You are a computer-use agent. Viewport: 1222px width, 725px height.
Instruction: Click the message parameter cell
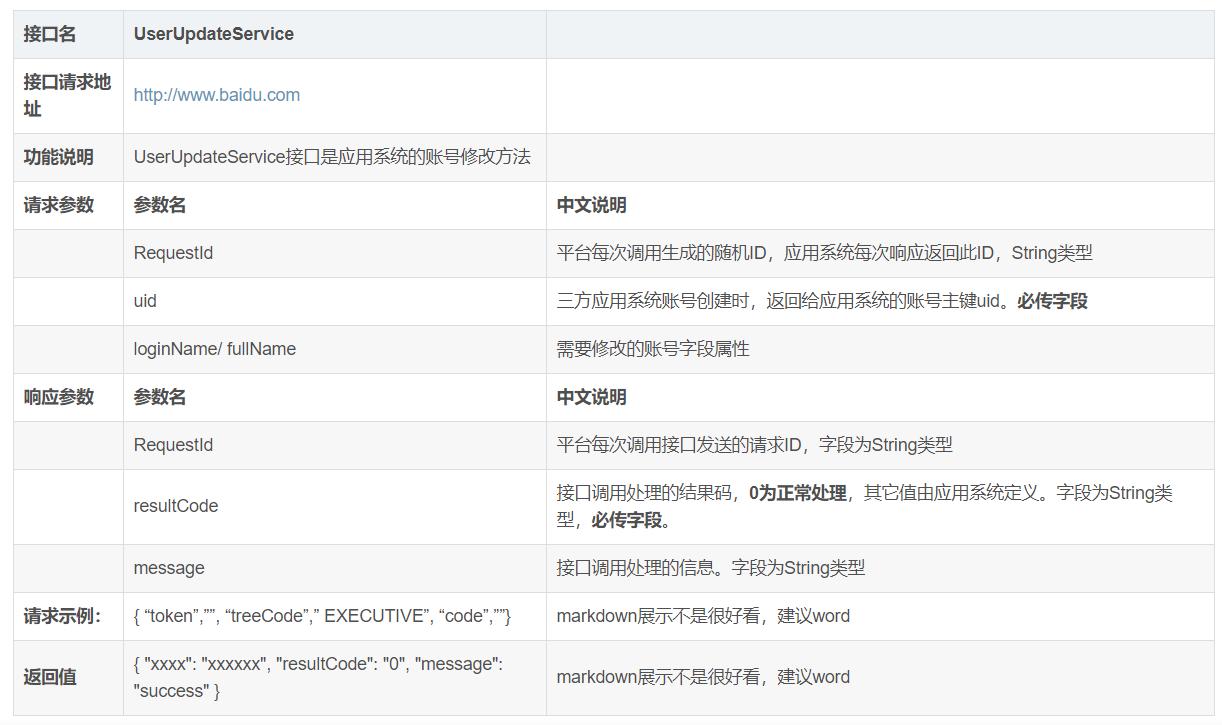(168, 568)
